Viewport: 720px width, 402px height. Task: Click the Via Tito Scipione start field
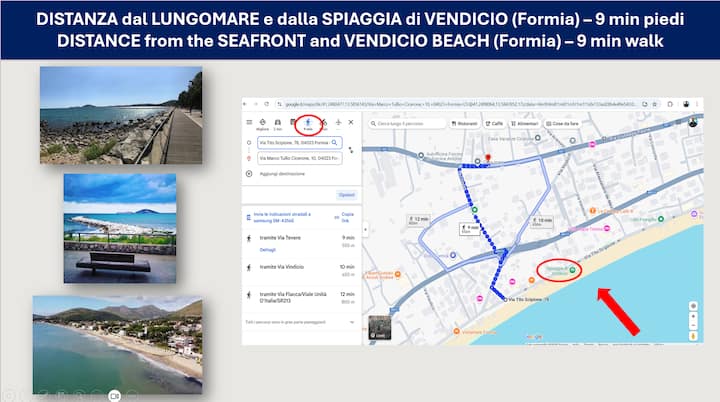[299, 143]
